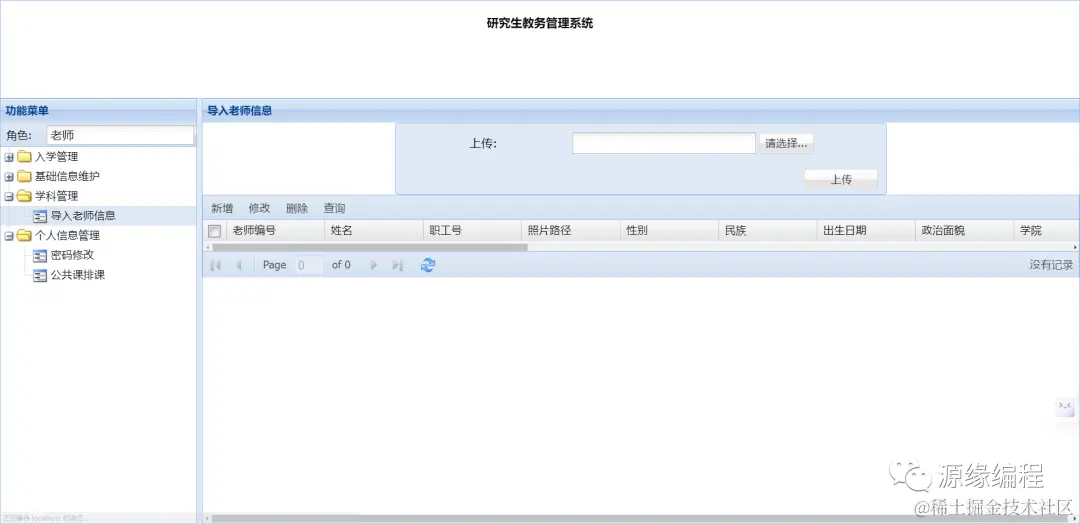
Task: Sort by 姓名 column header
Action: (374, 231)
